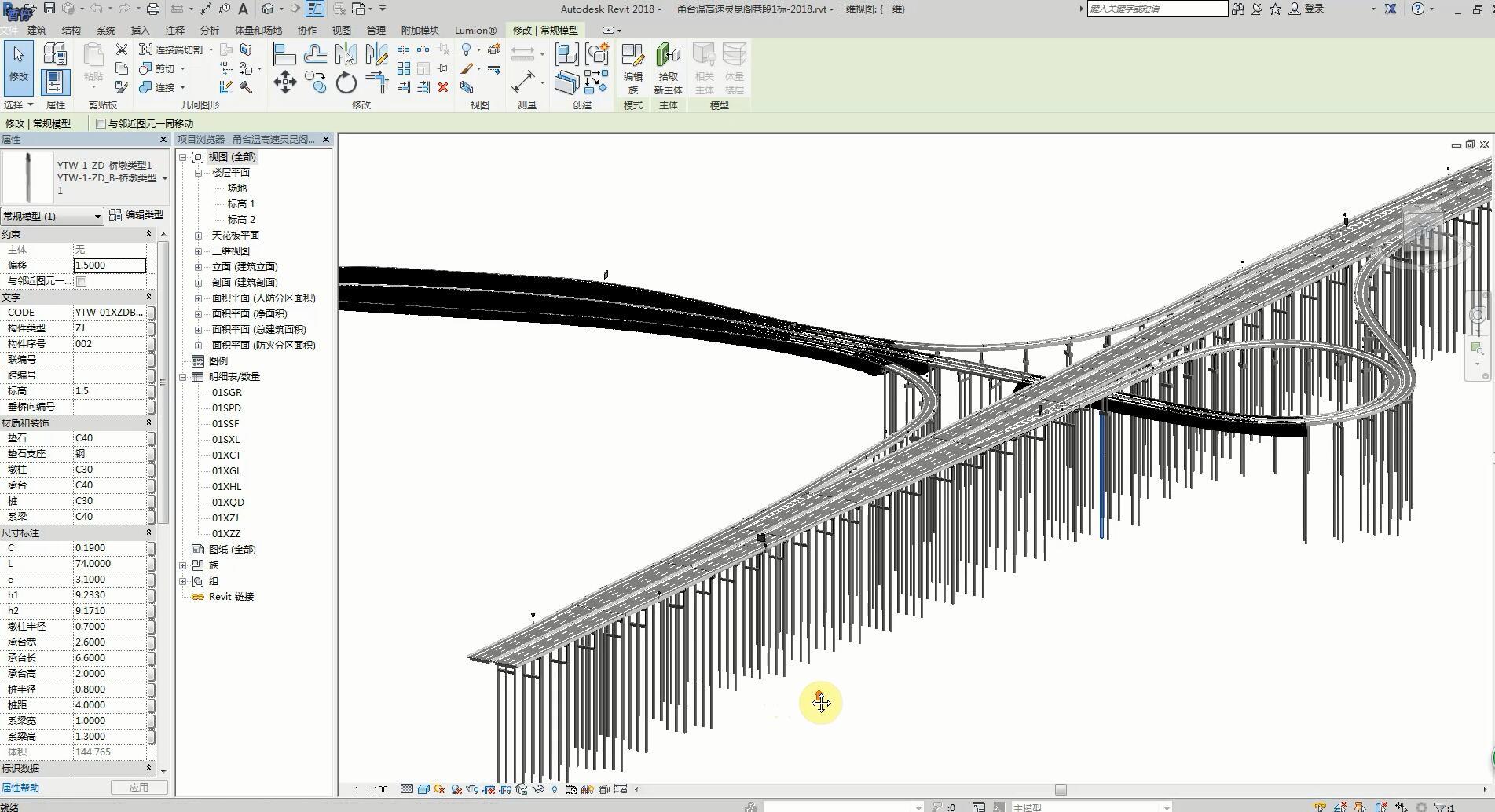Click the keyword search box
This screenshot has height=812, width=1495.
[x=1157, y=9]
